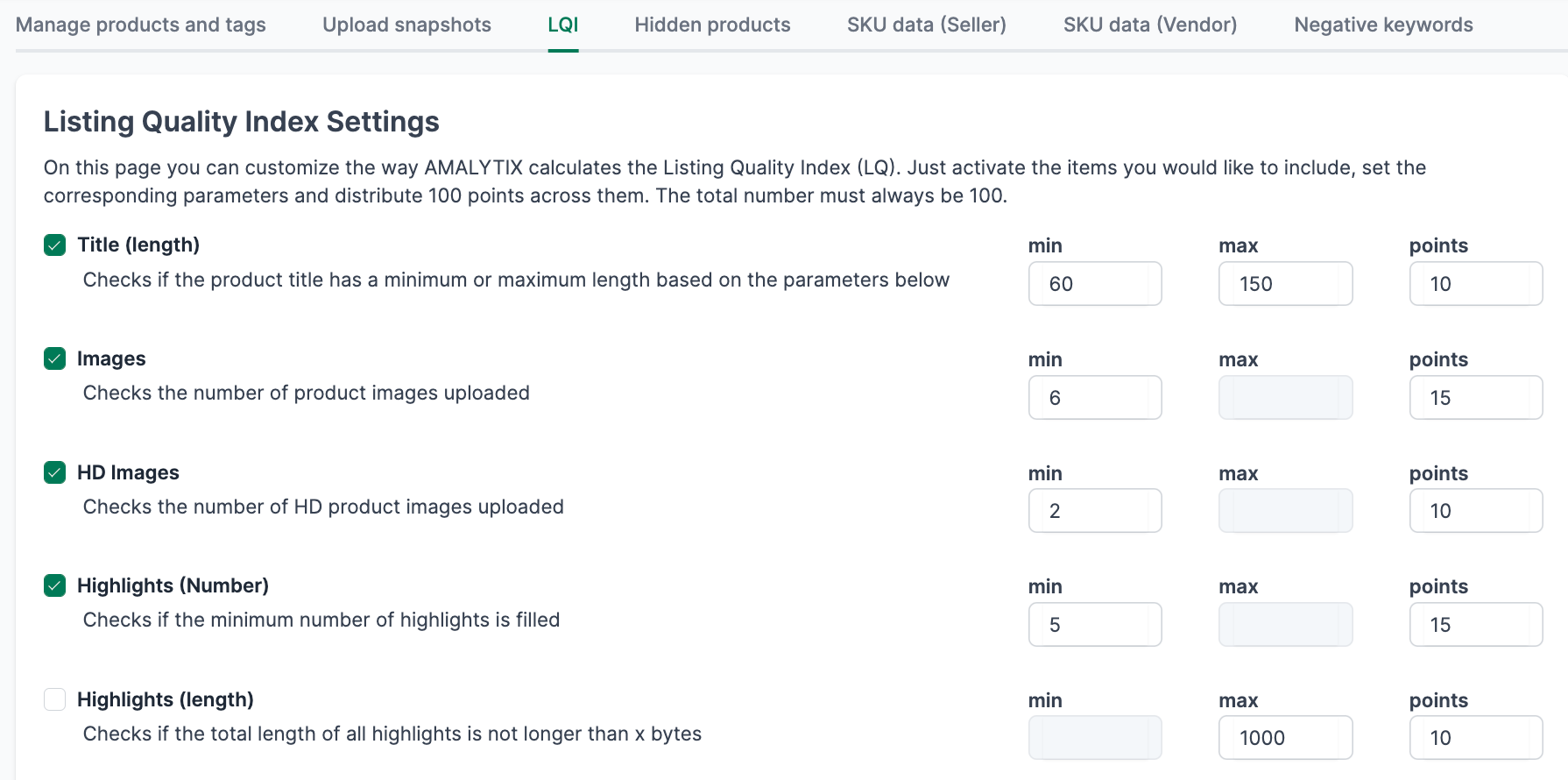Click the Title min length field
The image size is (1568, 780).
(x=1095, y=283)
